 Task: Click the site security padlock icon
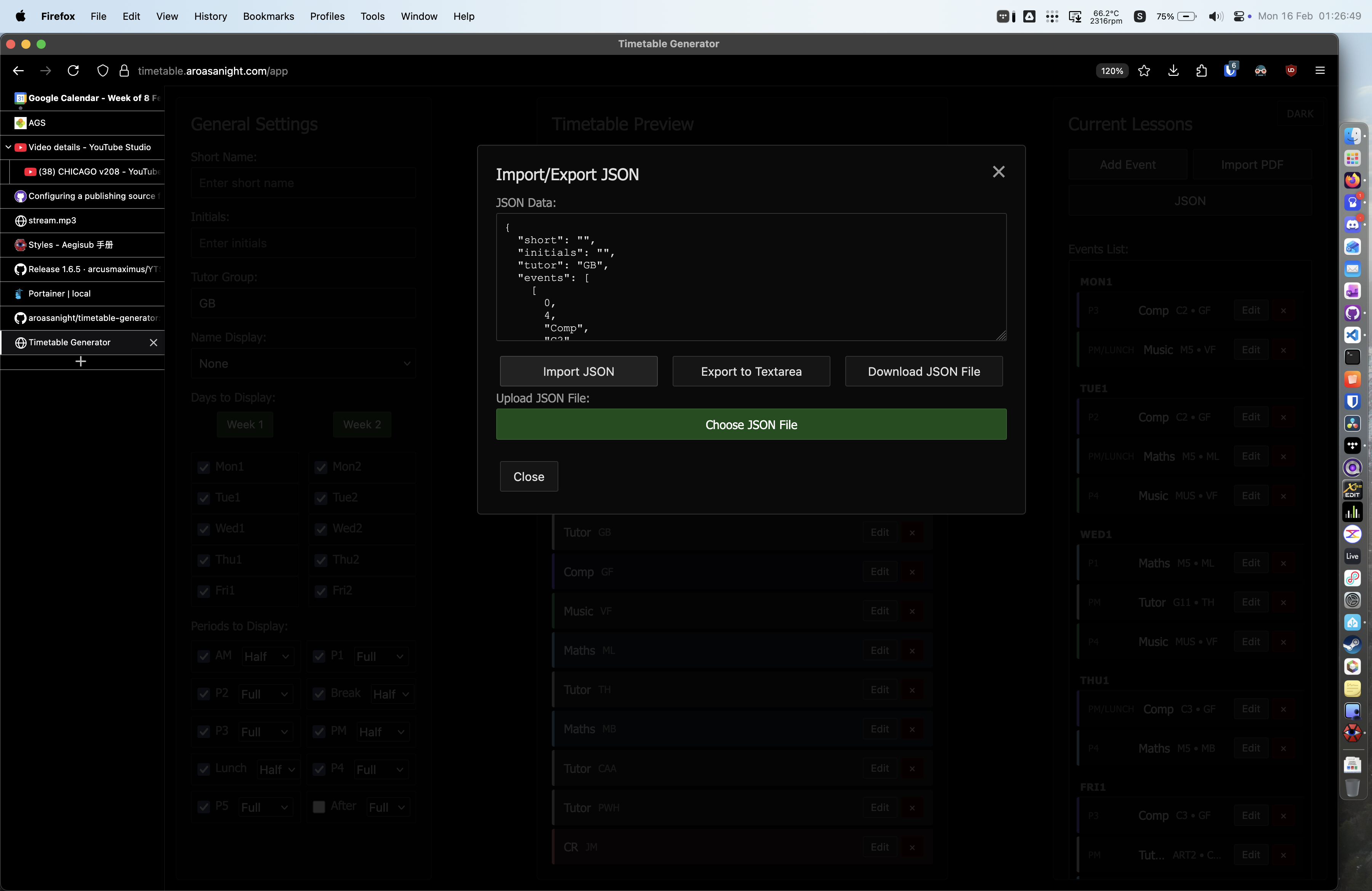pyautogui.click(x=124, y=71)
